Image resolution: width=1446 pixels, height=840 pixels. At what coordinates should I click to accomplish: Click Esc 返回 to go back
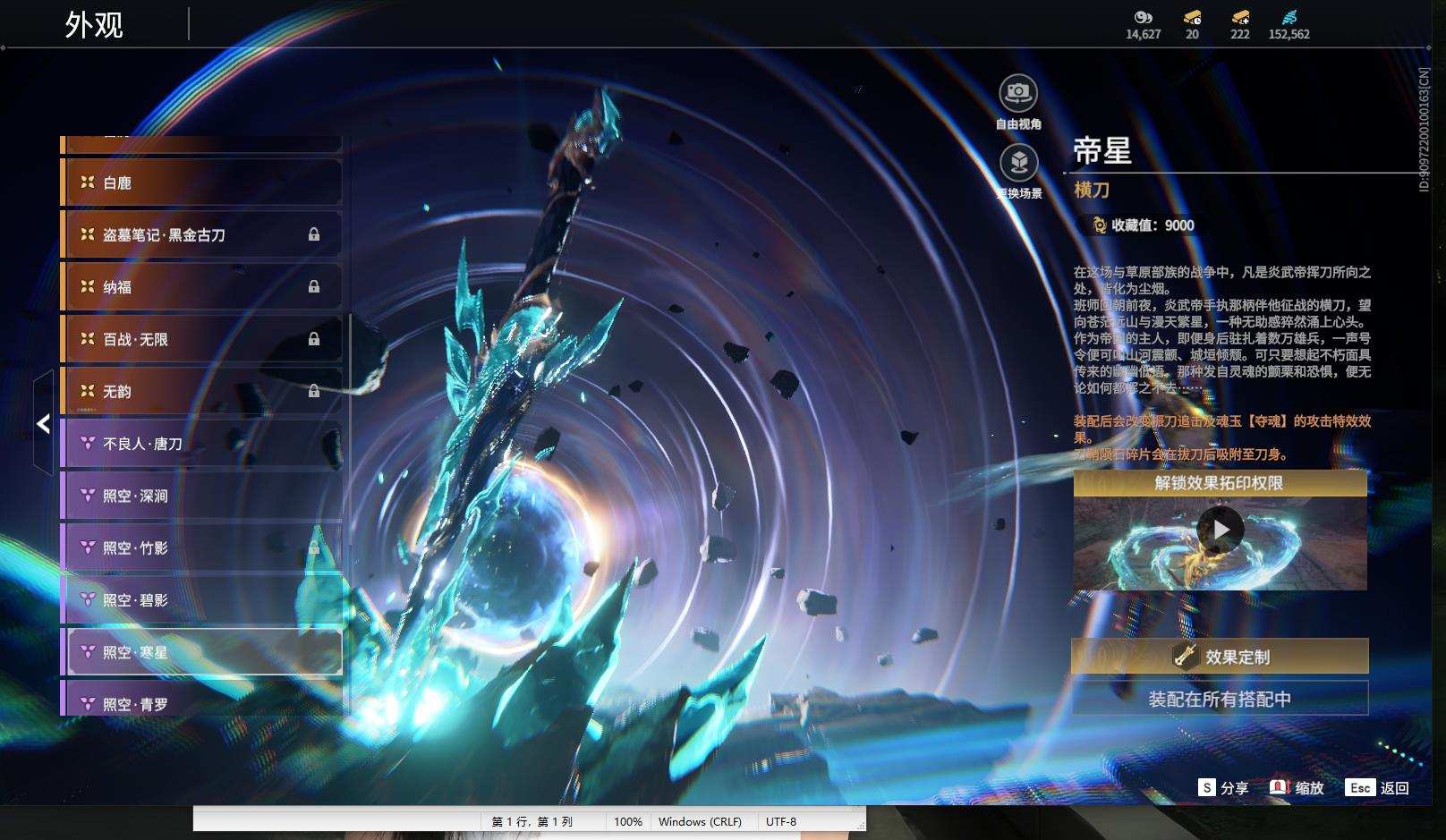[x=1377, y=787]
